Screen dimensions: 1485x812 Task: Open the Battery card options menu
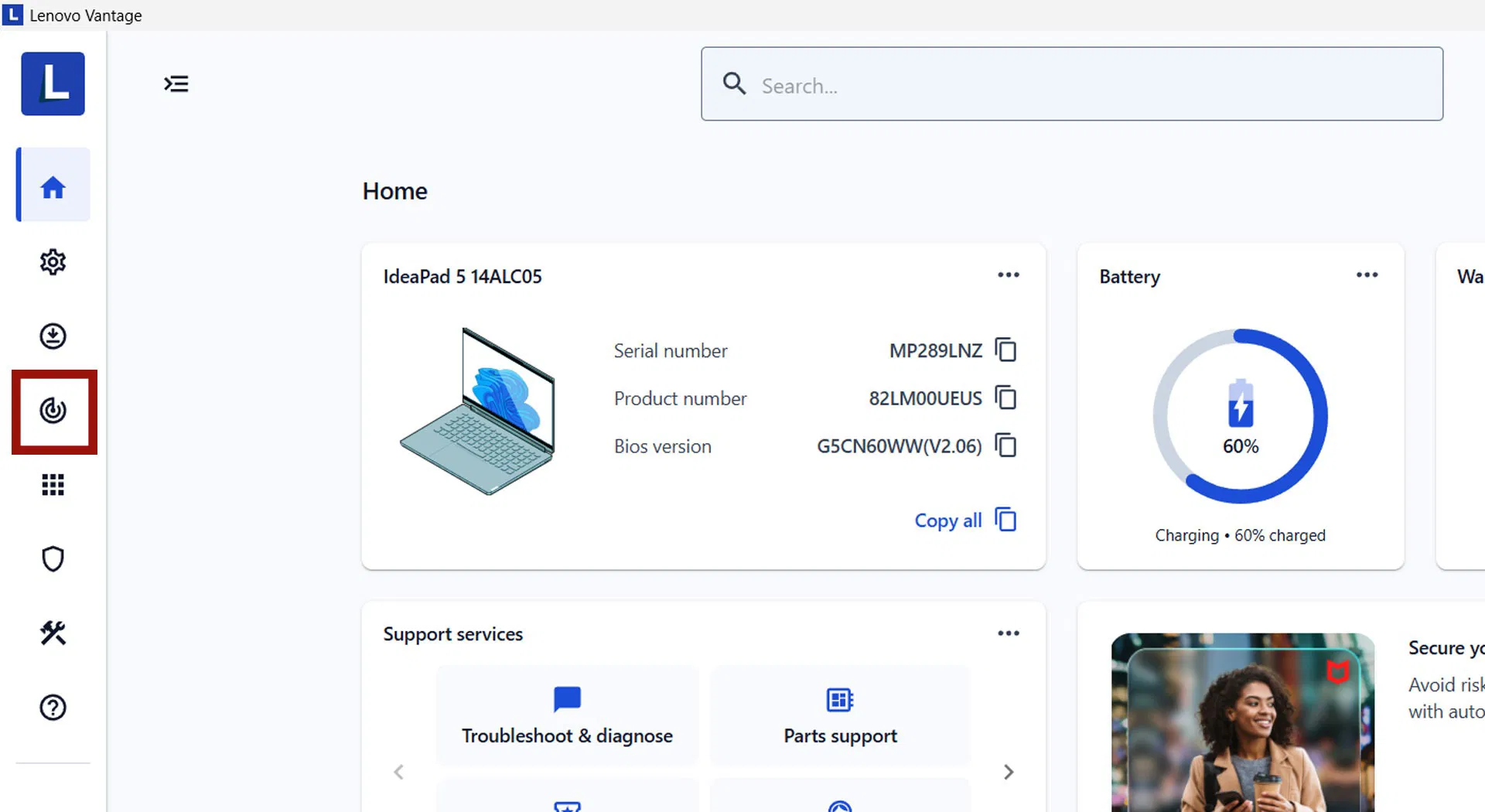coord(1367,275)
